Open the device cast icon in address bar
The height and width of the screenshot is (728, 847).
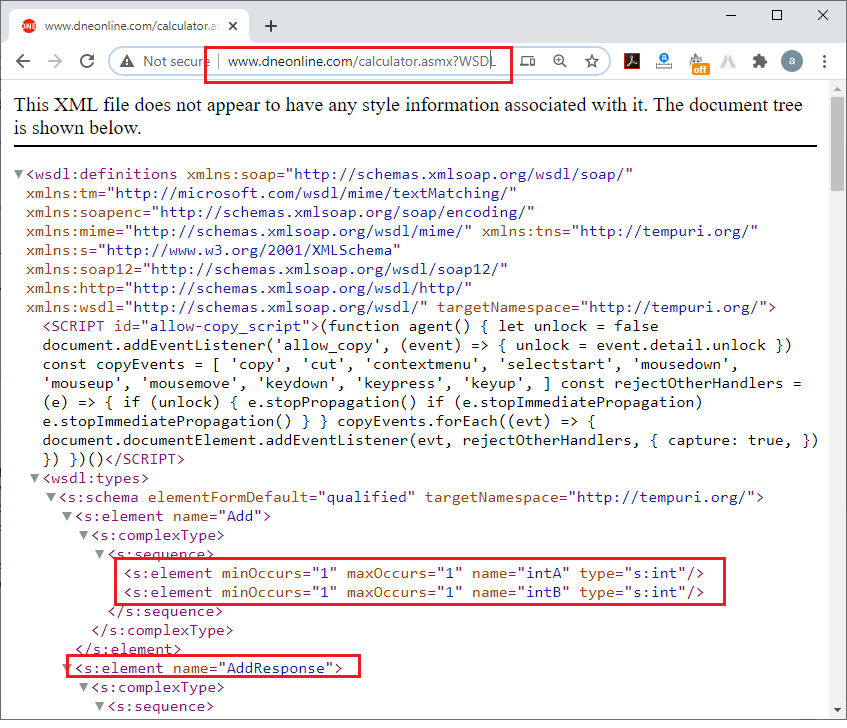pos(527,61)
